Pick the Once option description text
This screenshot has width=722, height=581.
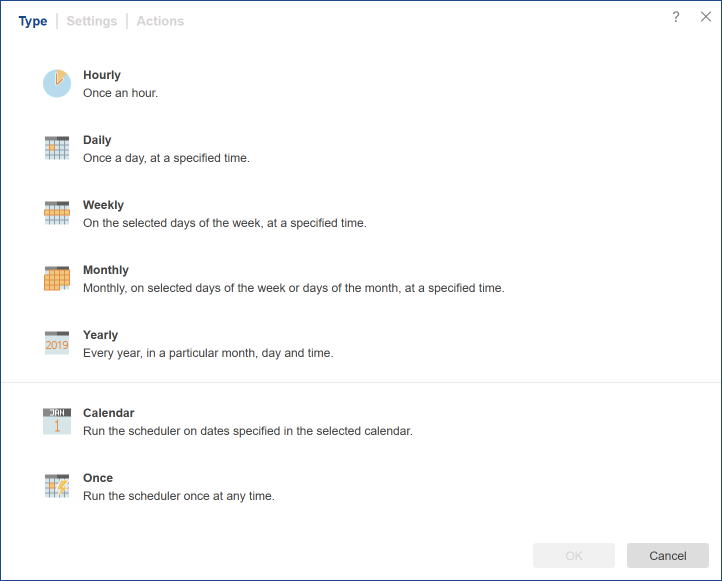(178, 496)
